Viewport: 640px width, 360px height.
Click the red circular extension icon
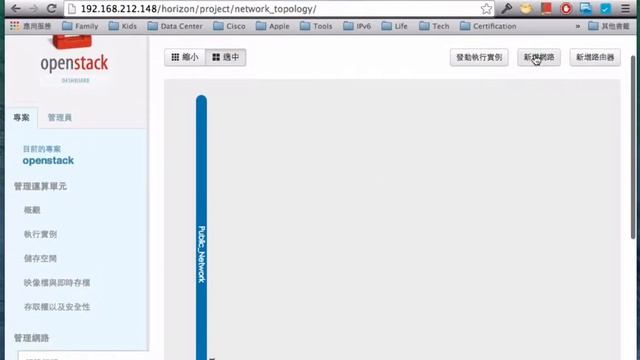(x=566, y=9)
